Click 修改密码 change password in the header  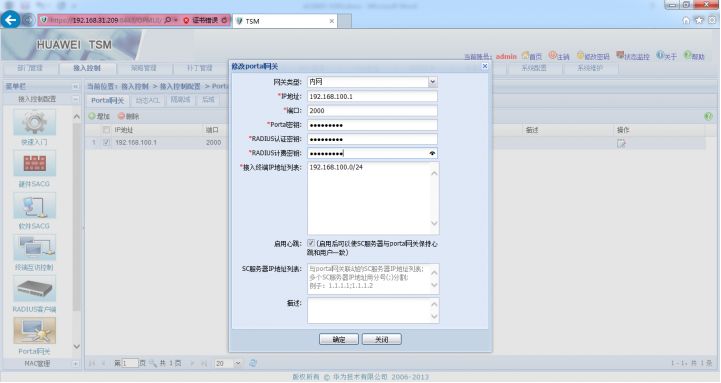pos(593,56)
